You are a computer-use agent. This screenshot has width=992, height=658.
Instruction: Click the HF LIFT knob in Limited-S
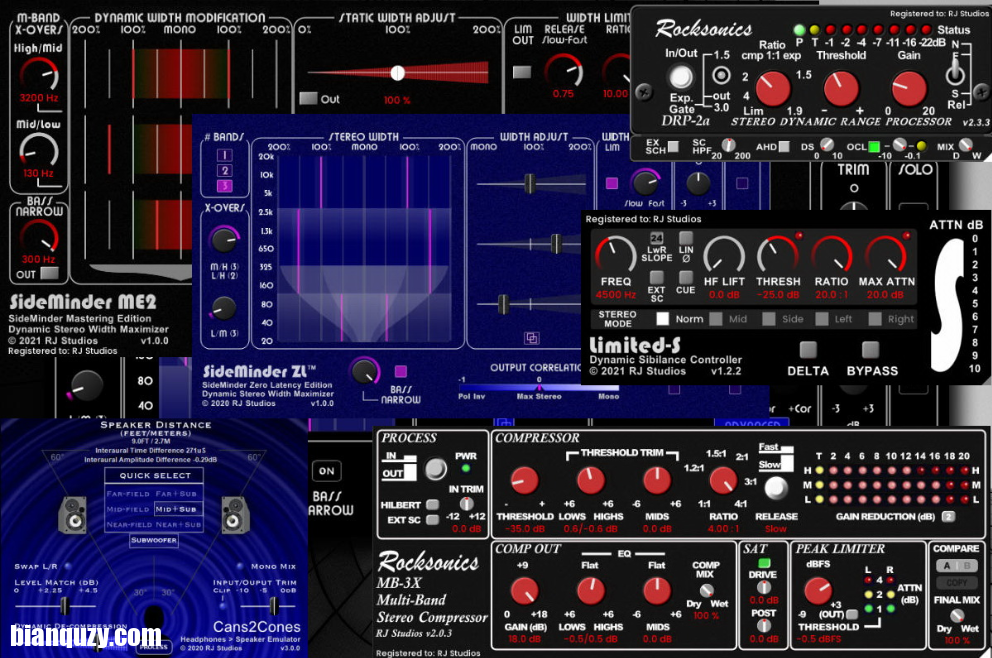724,254
